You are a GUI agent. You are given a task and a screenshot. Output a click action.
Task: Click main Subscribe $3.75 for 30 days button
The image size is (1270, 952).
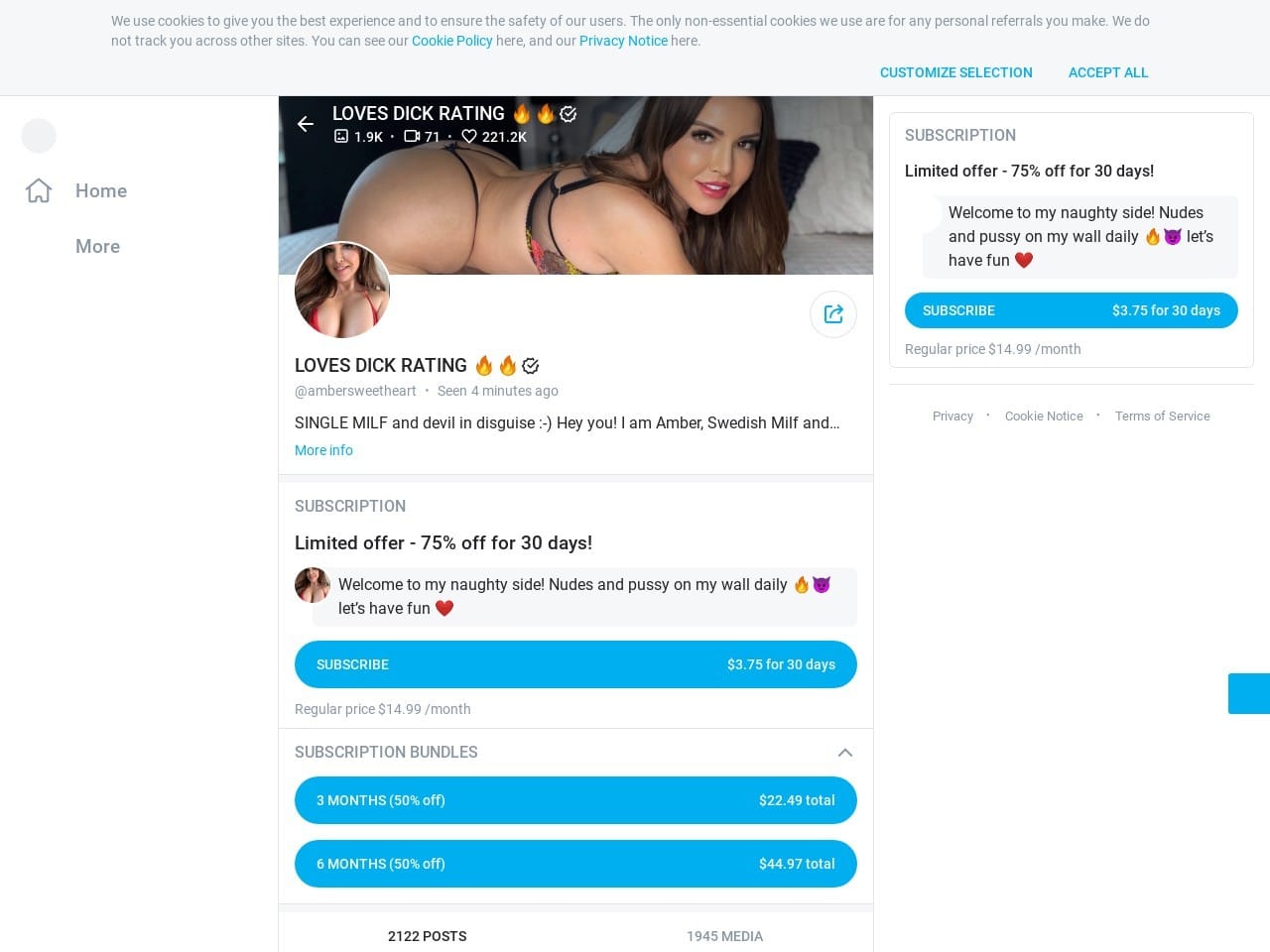[x=575, y=664]
